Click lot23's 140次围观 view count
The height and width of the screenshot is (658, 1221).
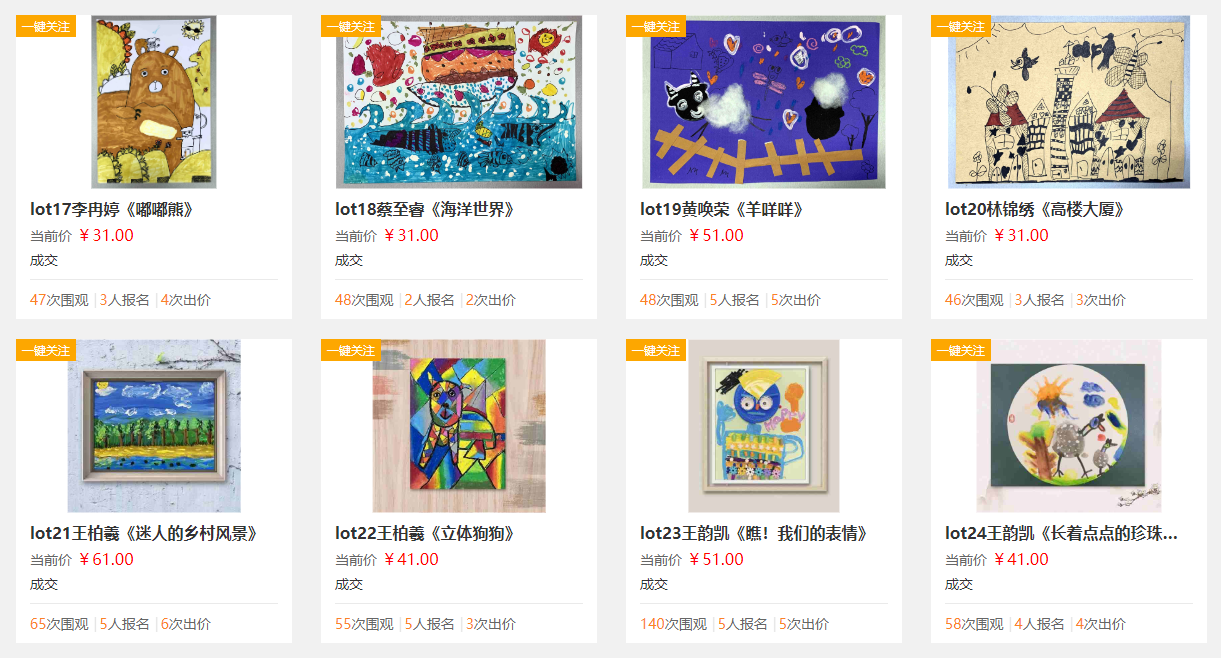point(669,624)
